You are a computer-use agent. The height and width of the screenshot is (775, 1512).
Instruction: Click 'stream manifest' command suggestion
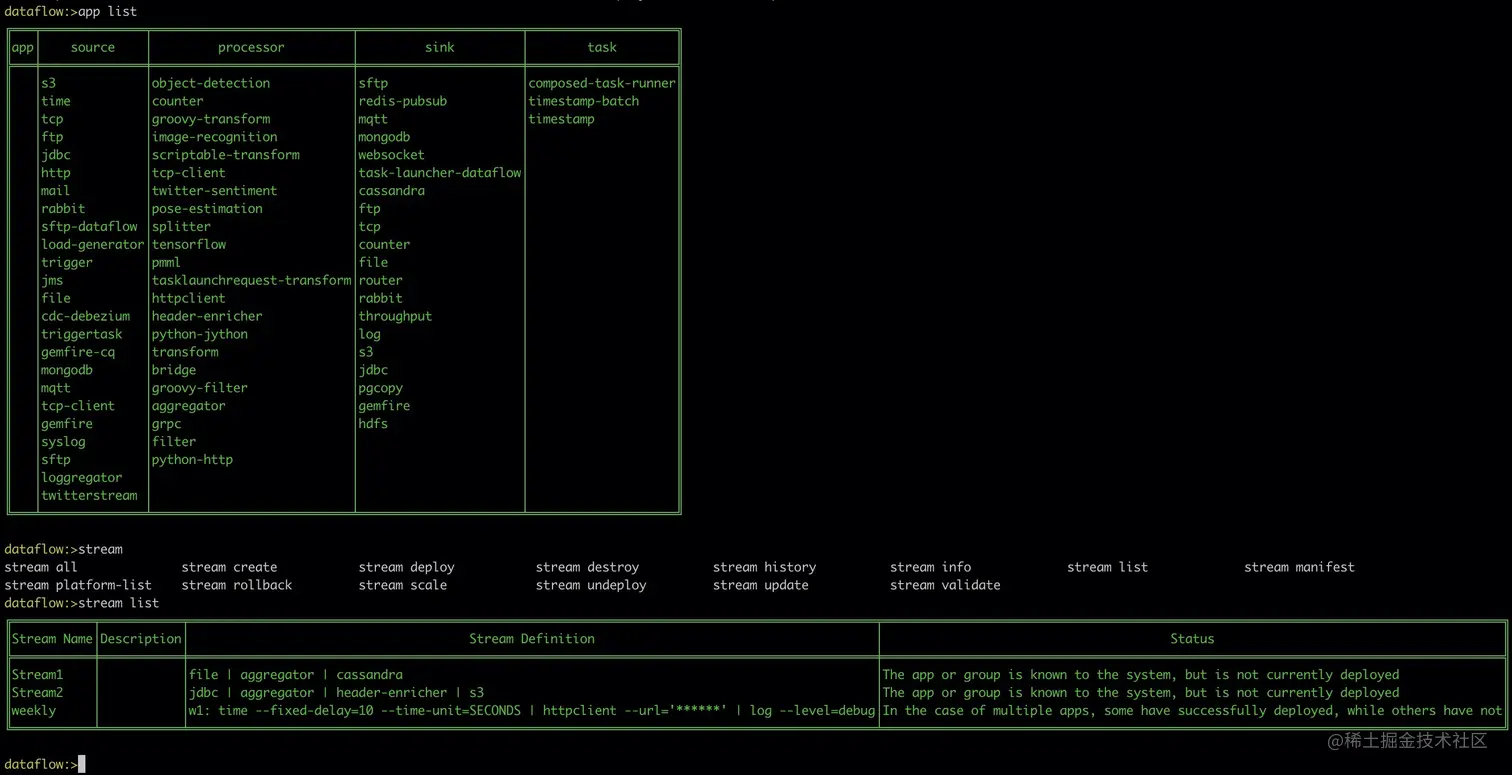1300,567
